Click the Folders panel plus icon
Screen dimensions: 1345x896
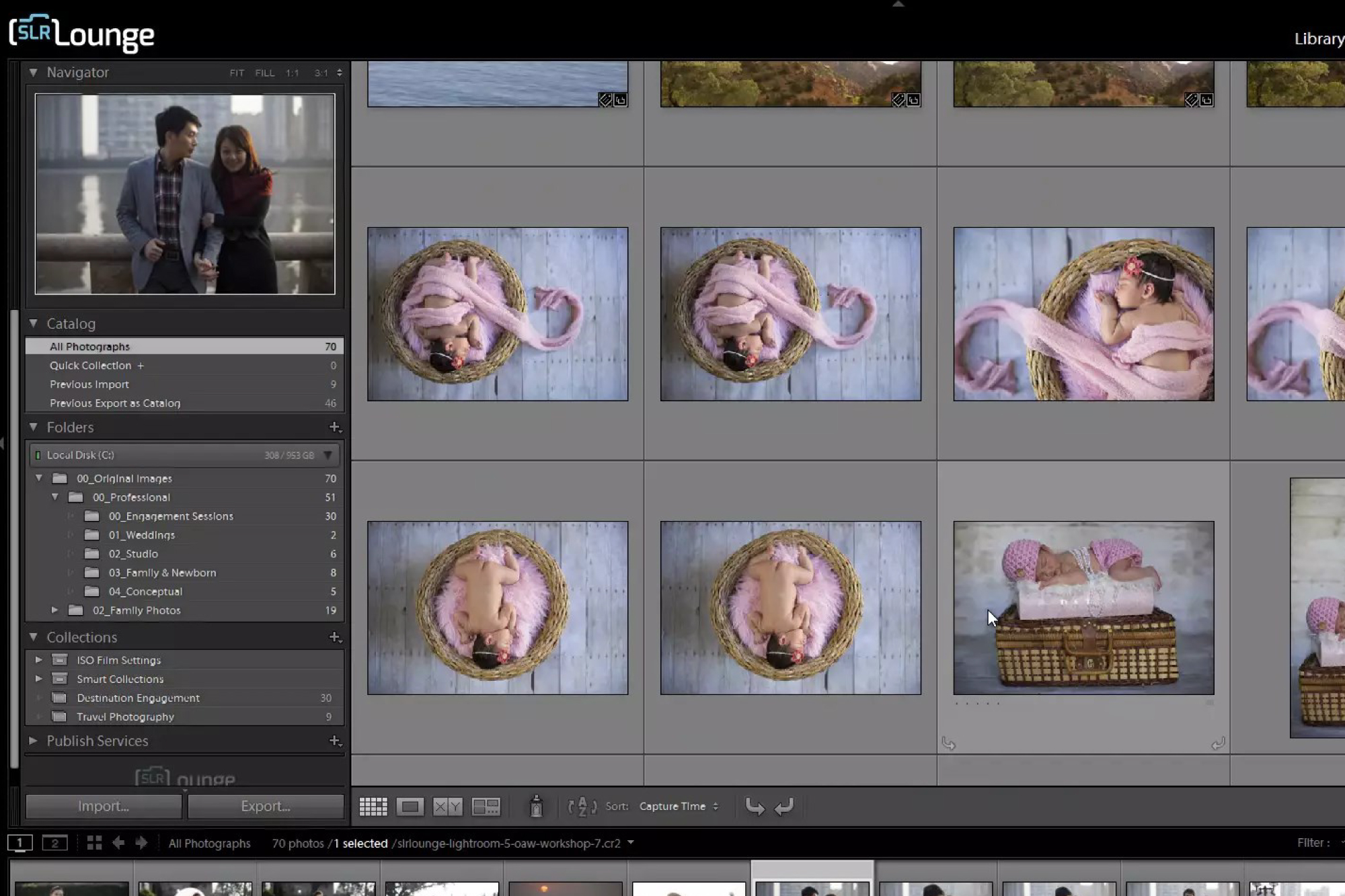[x=335, y=427]
